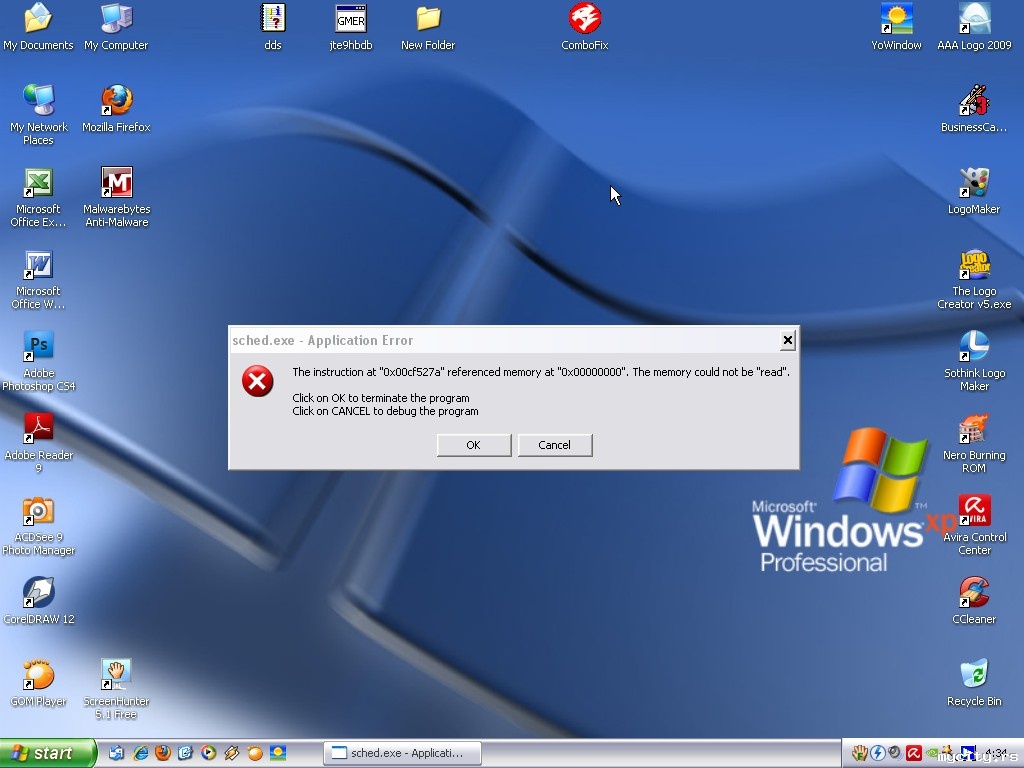The width and height of the screenshot is (1024, 768).
Task: Select ScreenHunter 5.1 Free shortcut
Action: (x=116, y=690)
